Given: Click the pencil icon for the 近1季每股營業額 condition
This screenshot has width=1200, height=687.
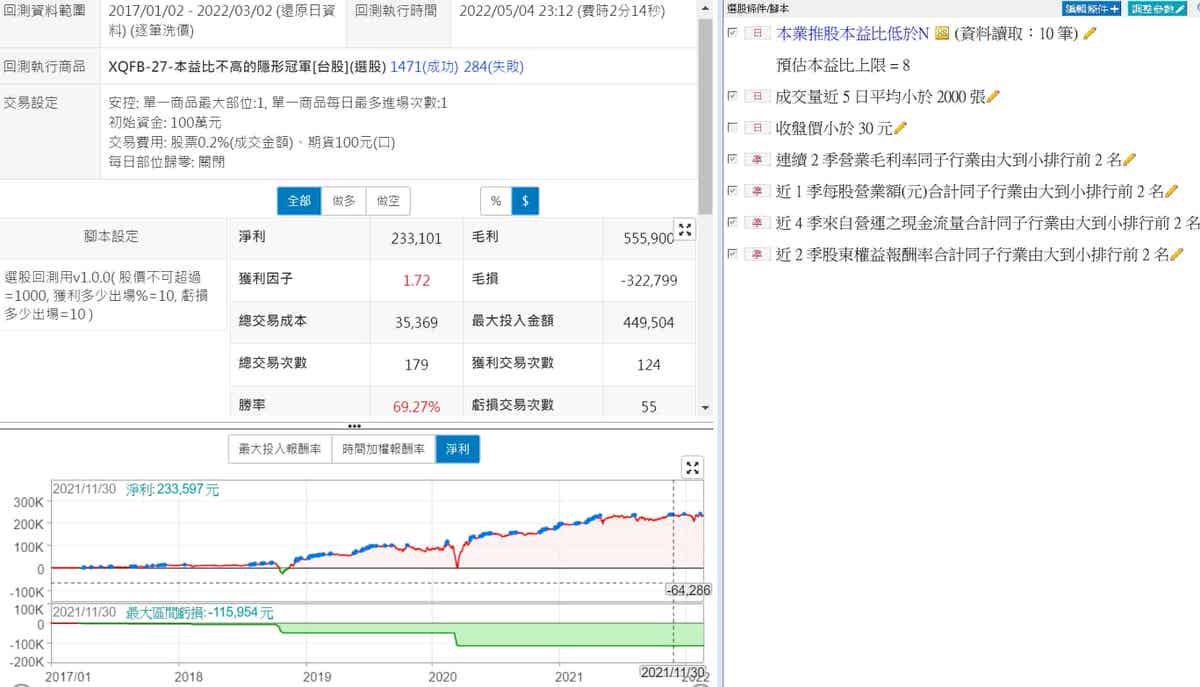Looking at the screenshot, I should point(1171,191).
